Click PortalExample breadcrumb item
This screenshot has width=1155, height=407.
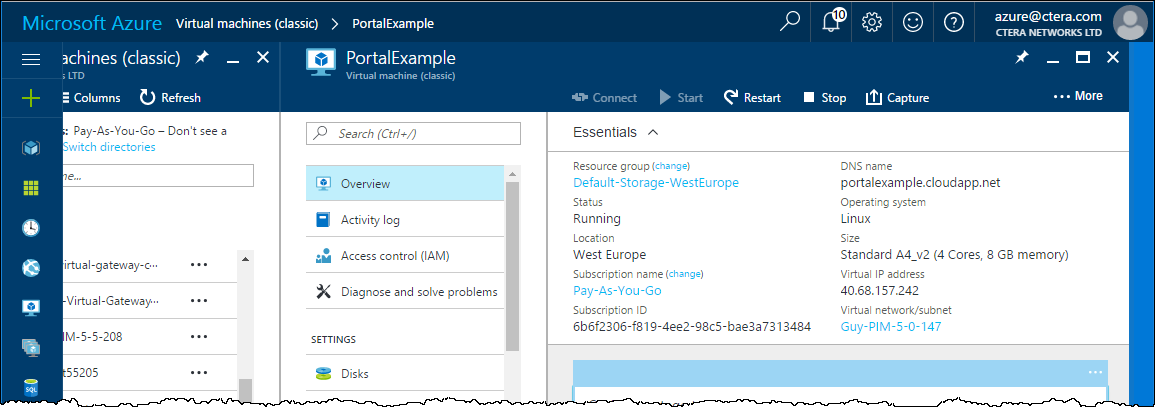393,23
